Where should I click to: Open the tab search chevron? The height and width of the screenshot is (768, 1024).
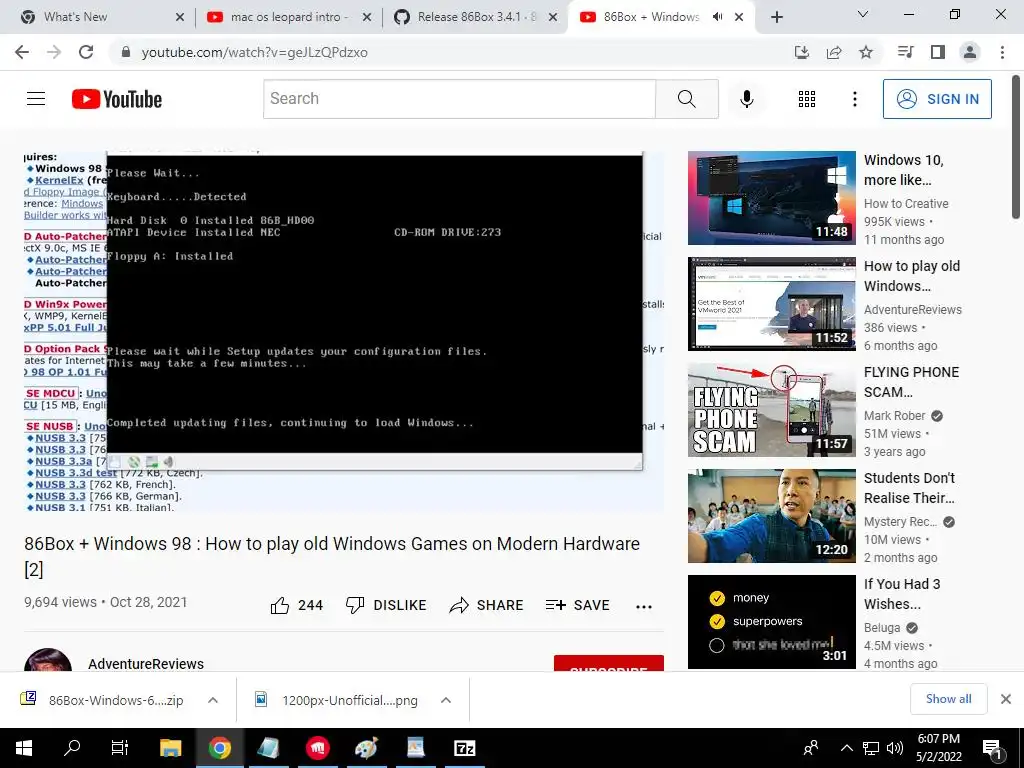[x=863, y=14]
